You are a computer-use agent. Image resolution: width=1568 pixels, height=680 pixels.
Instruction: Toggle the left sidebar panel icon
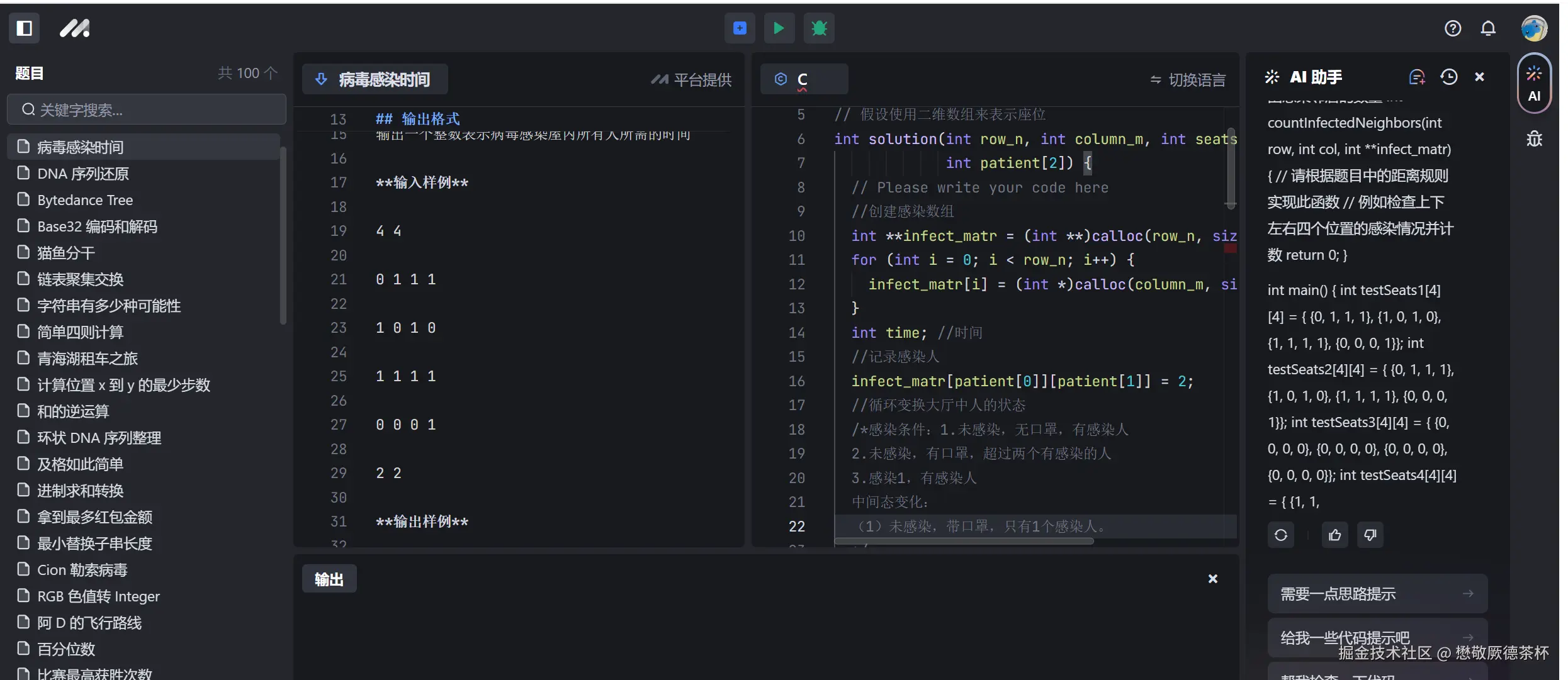(x=24, y=28)
